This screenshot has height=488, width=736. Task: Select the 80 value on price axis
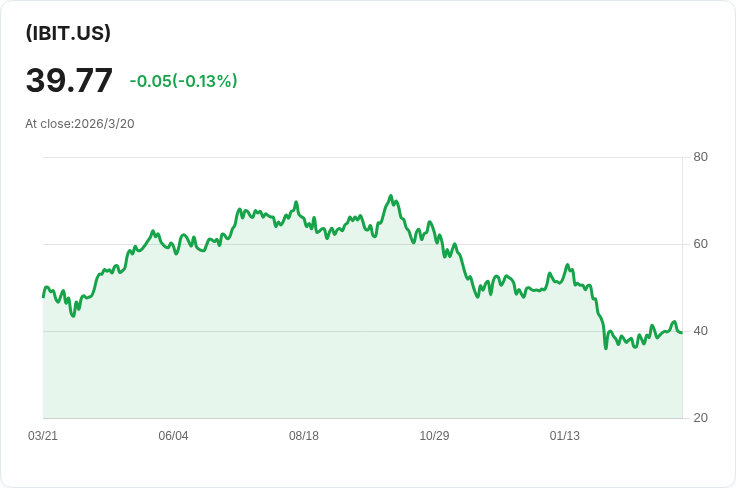pyautogui.click(x=700, y=157)
